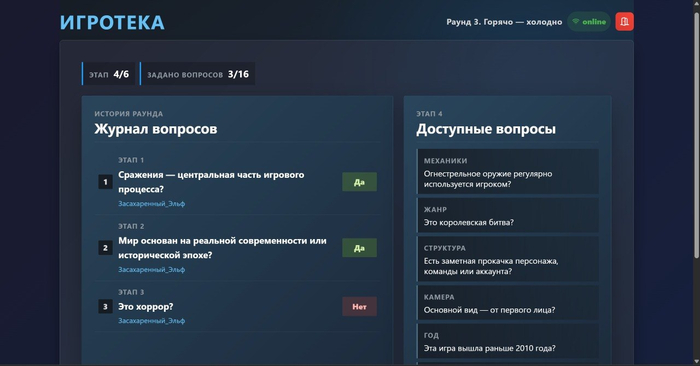This screenshot has width=700, height=366.
Task: Click the ИГРОТЕКА logo
Action: pyautogui.click(x=112, y=23)
